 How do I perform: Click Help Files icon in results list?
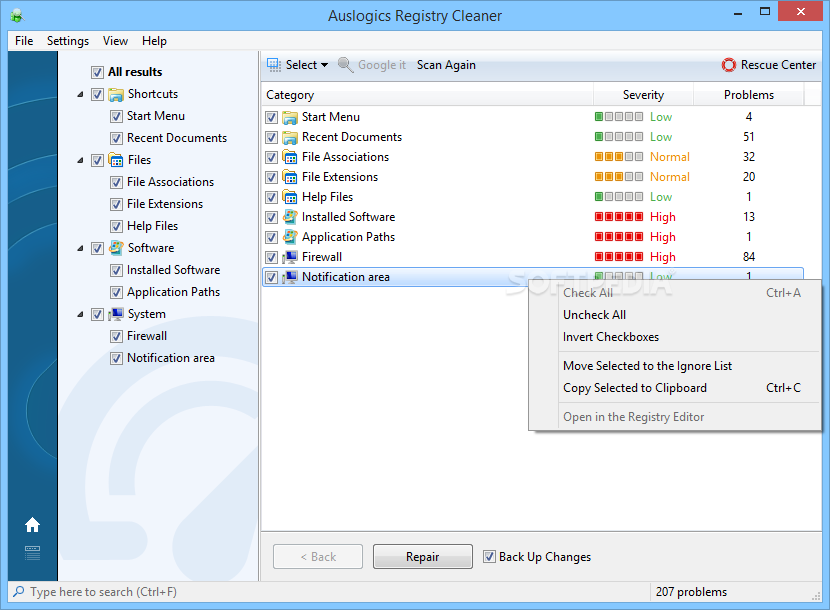coord(290,197)
